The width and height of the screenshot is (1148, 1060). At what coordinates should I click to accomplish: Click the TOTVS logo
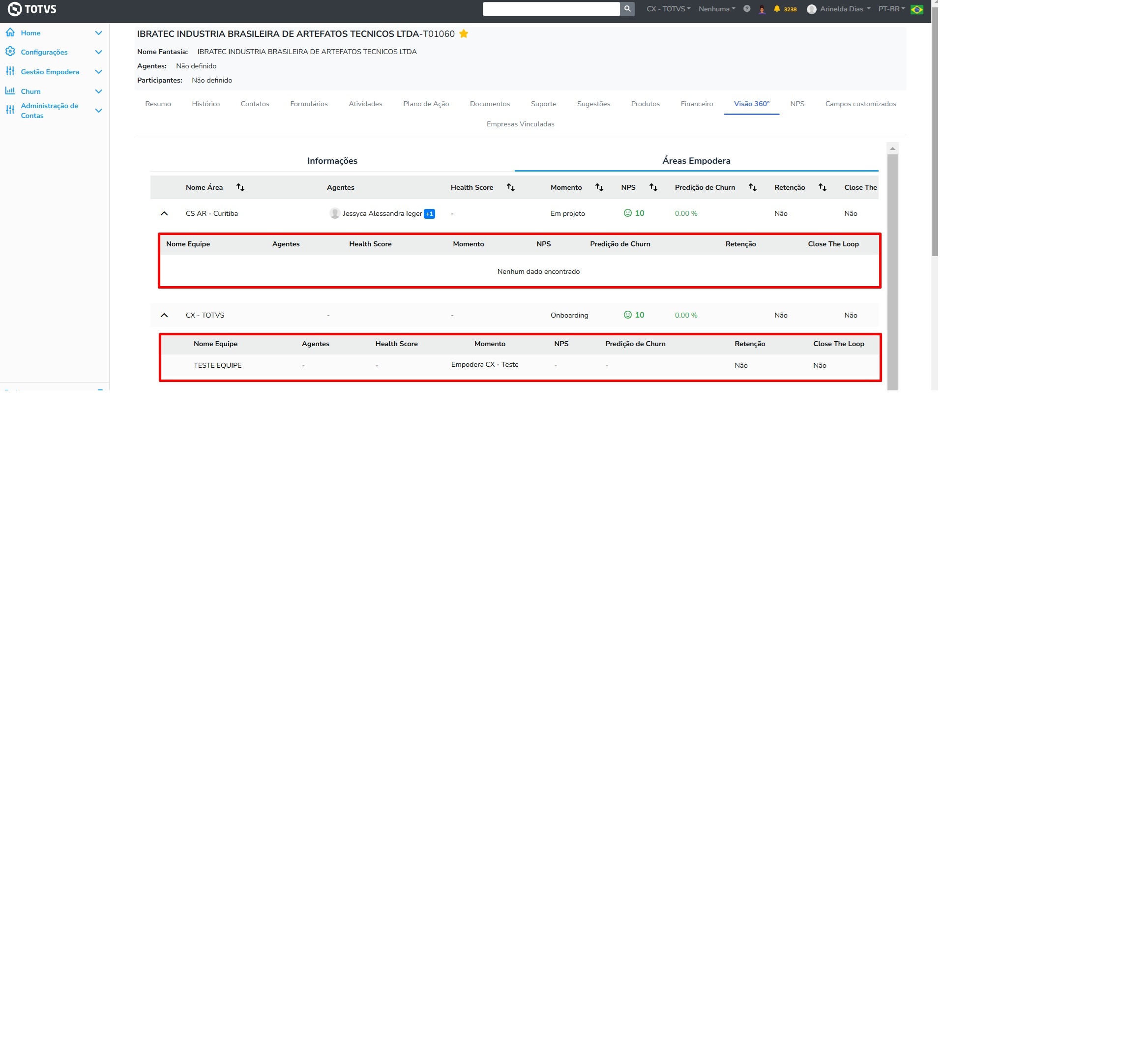tap(32, 9)
